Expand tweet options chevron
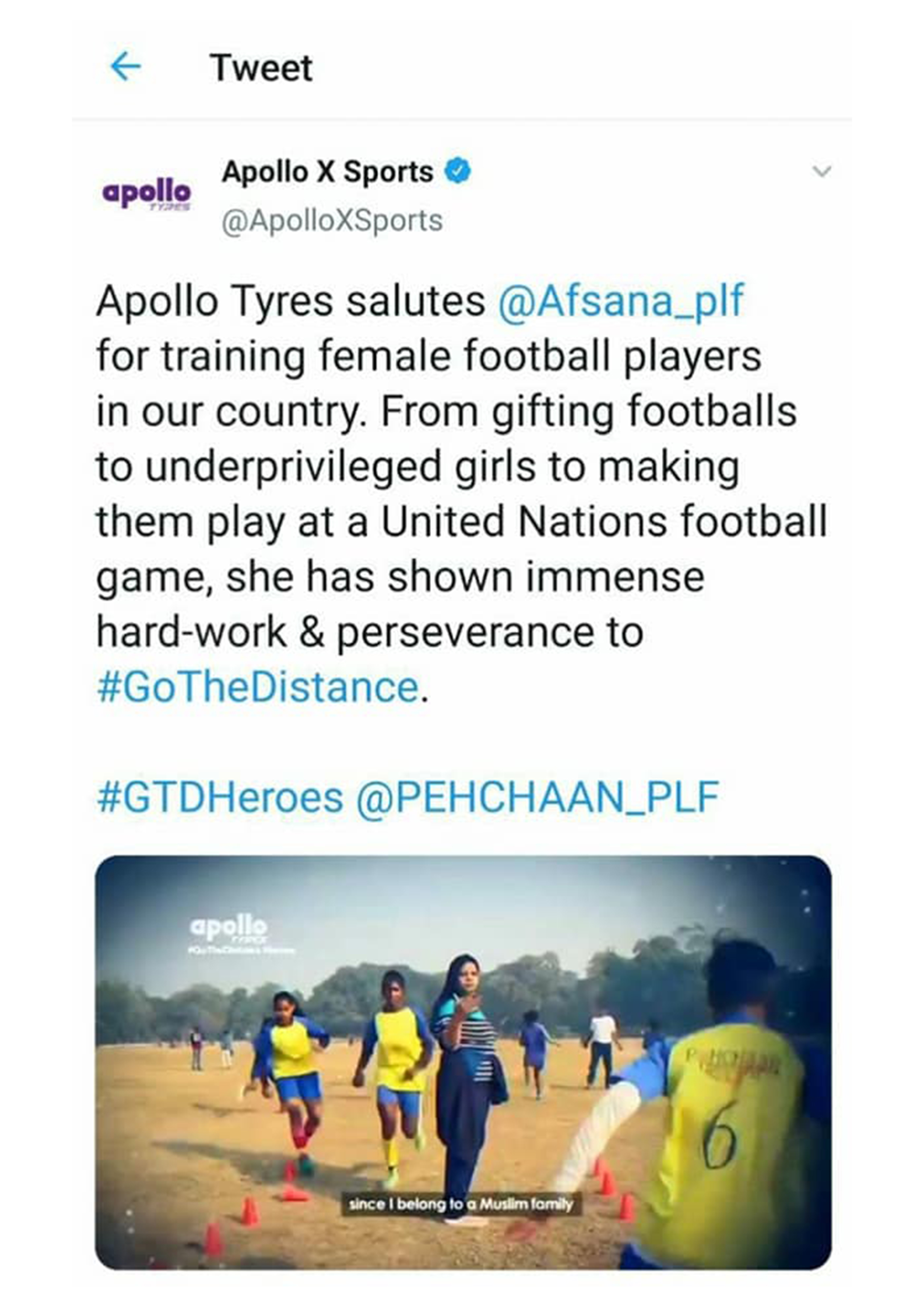The height and width of the screenshot is (1307, 924). tap(822, 171)
